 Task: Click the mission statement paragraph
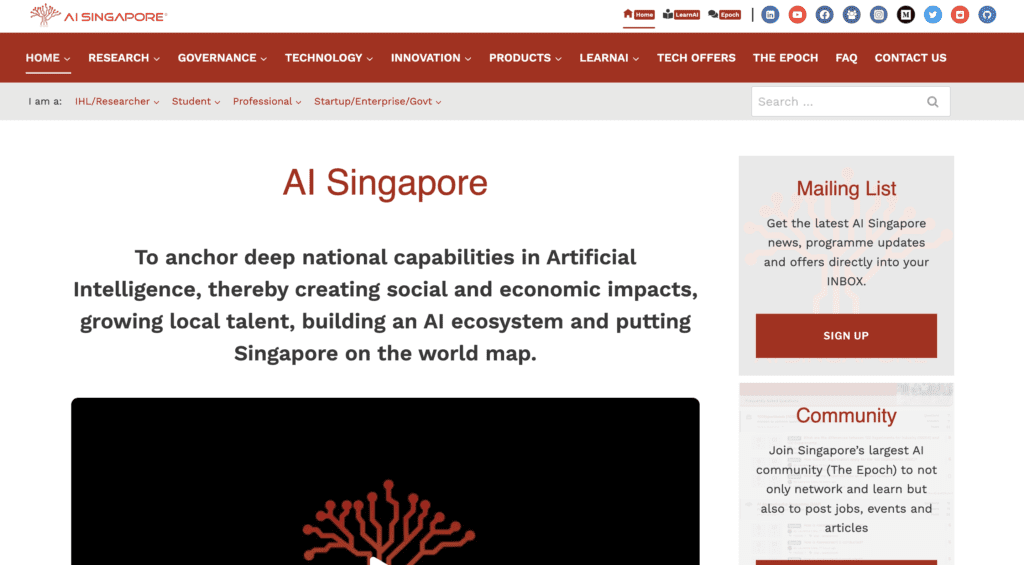click(385, 305)
